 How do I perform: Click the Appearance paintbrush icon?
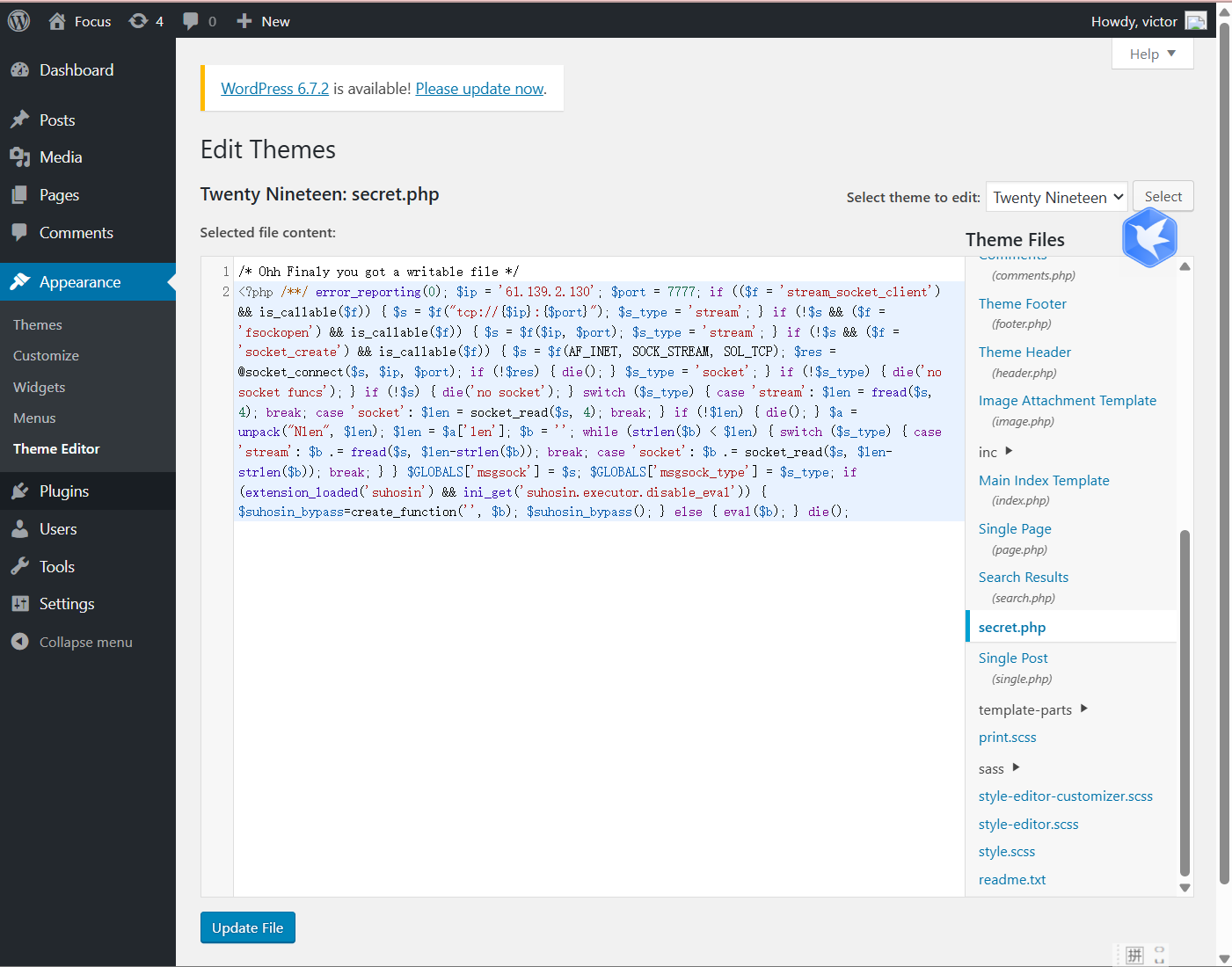20,281
